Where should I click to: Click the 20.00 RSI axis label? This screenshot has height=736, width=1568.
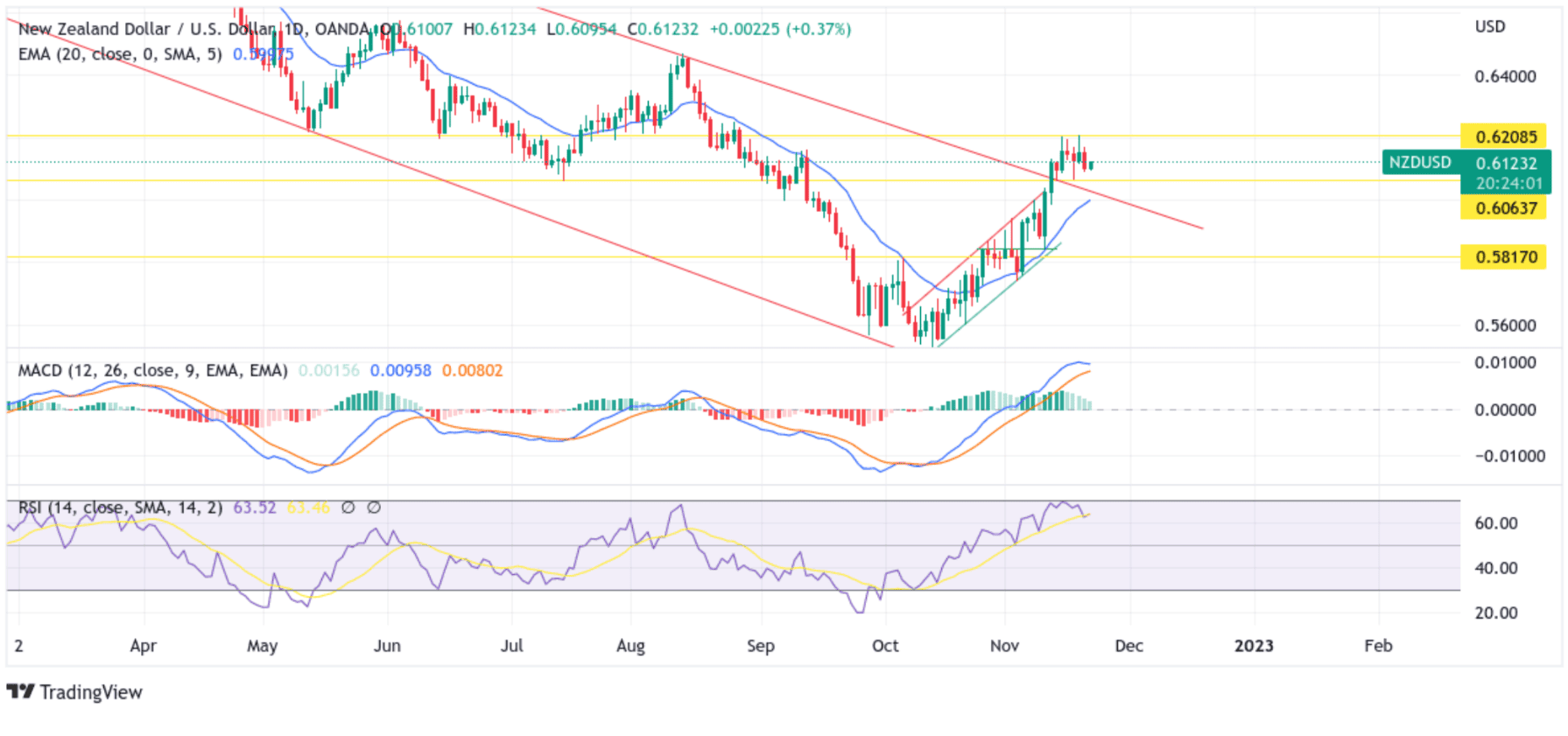(x=1496, y=613)
